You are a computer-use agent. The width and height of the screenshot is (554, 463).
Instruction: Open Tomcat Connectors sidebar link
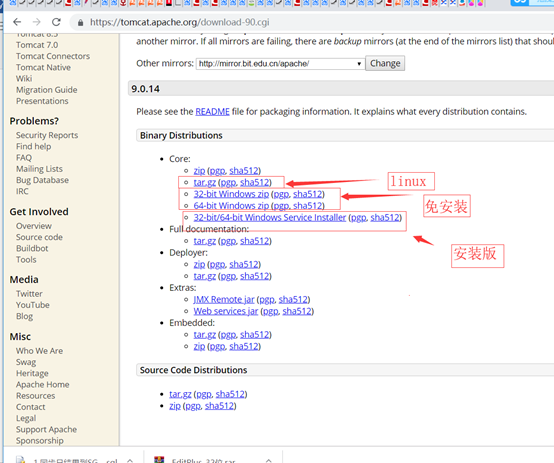(x=53, y=56)
